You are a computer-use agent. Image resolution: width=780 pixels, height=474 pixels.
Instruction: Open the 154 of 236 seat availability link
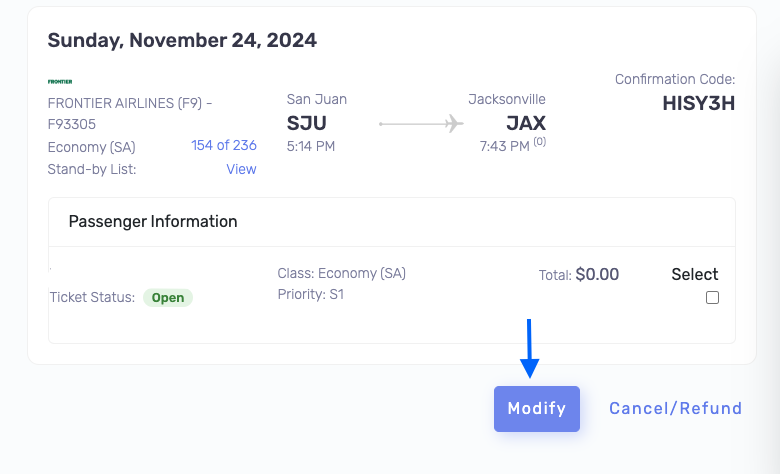224,145
